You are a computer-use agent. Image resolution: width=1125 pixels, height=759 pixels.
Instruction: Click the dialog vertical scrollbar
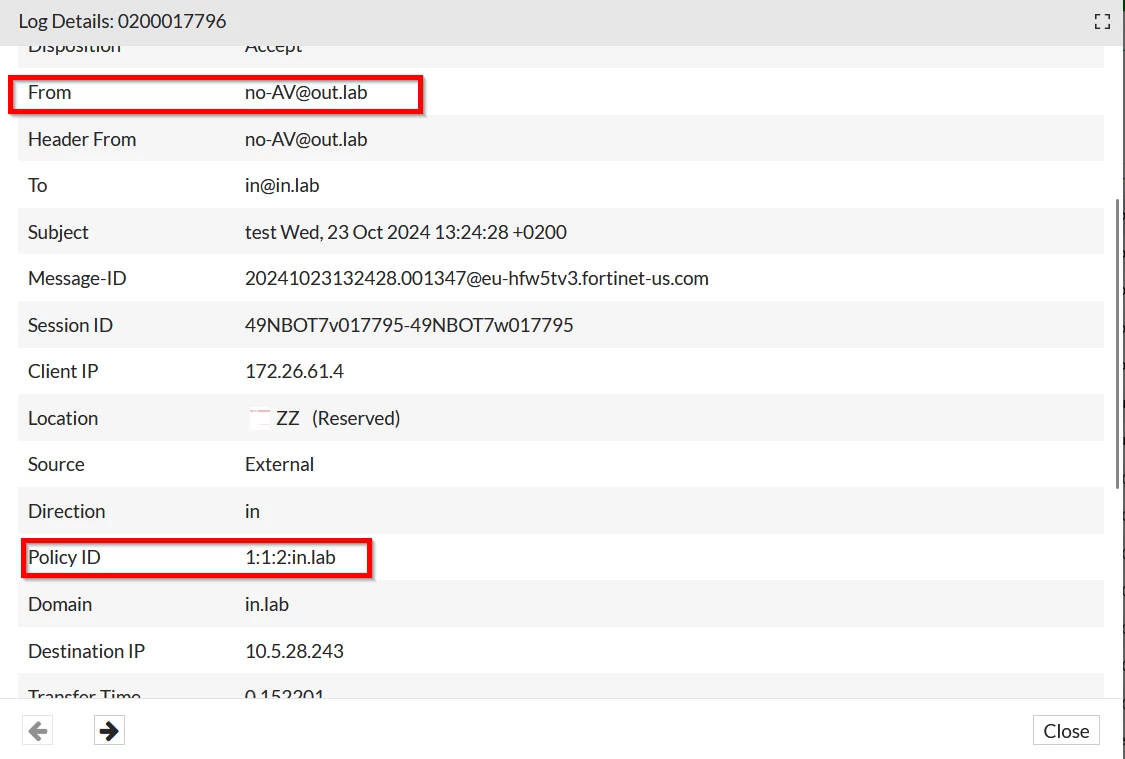point(1118,344)
